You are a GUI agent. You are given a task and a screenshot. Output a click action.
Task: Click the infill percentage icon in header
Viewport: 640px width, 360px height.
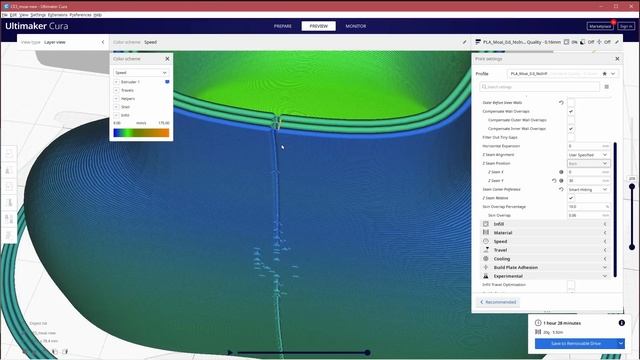coord(566,42)
